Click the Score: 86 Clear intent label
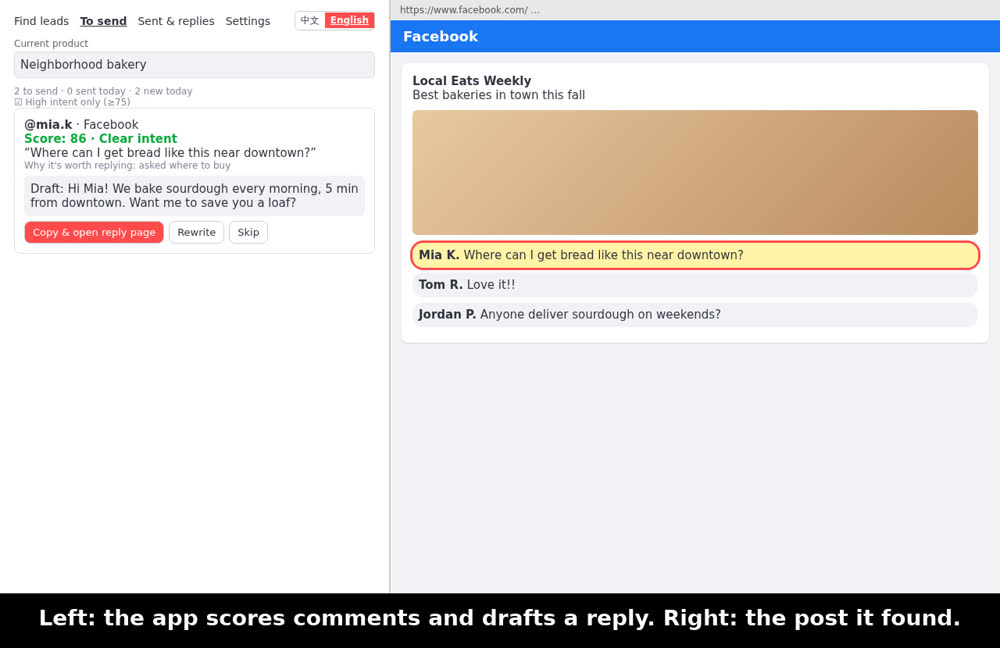The width and height of the screenshot is (1000, 648). pos(101,138)
